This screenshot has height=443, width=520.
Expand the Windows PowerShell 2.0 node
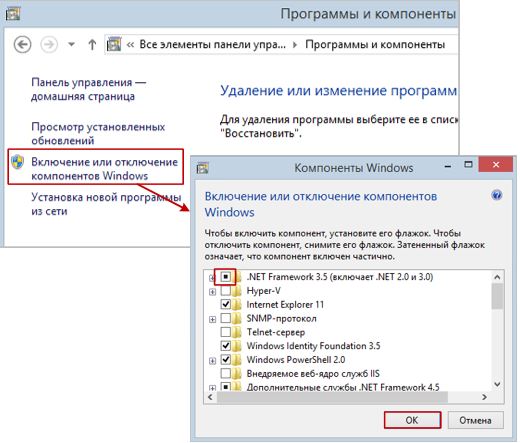pos(212,361)
